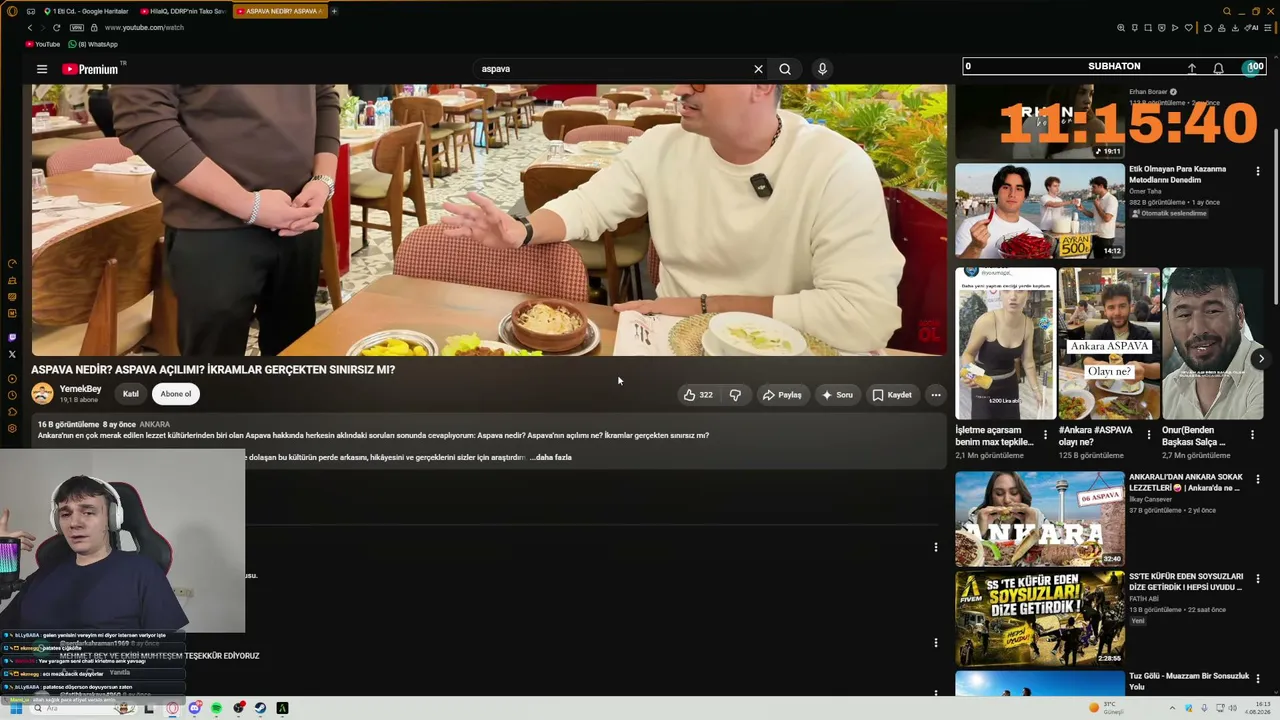
Task: Open options for ANKARA SOKAK LEZZETLERİ video
Action: pyautogui.click(x=1258, y=479)
